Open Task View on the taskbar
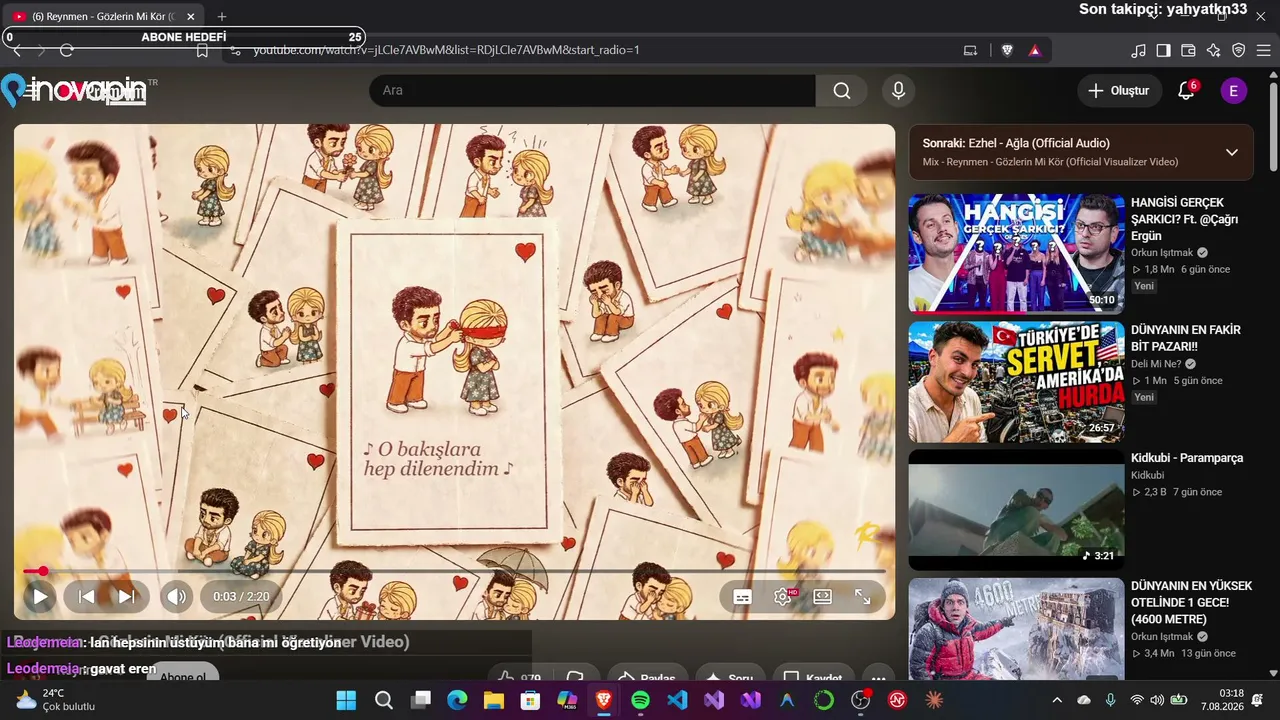The image size is (1280, 720). click(x=421, y=700)
